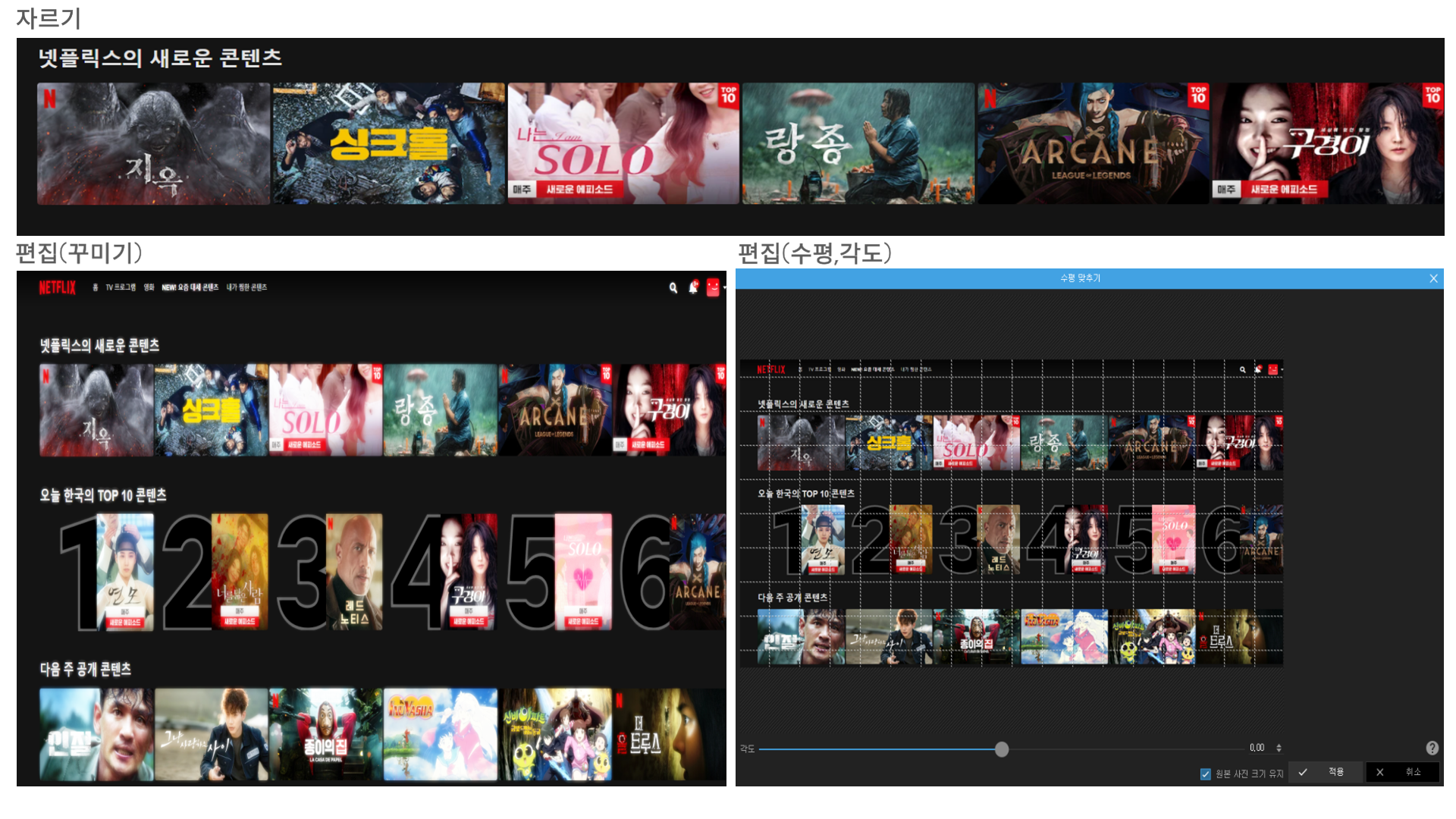Click the 0.00 angle value field
The image size is (1456, 819).
1257,748
